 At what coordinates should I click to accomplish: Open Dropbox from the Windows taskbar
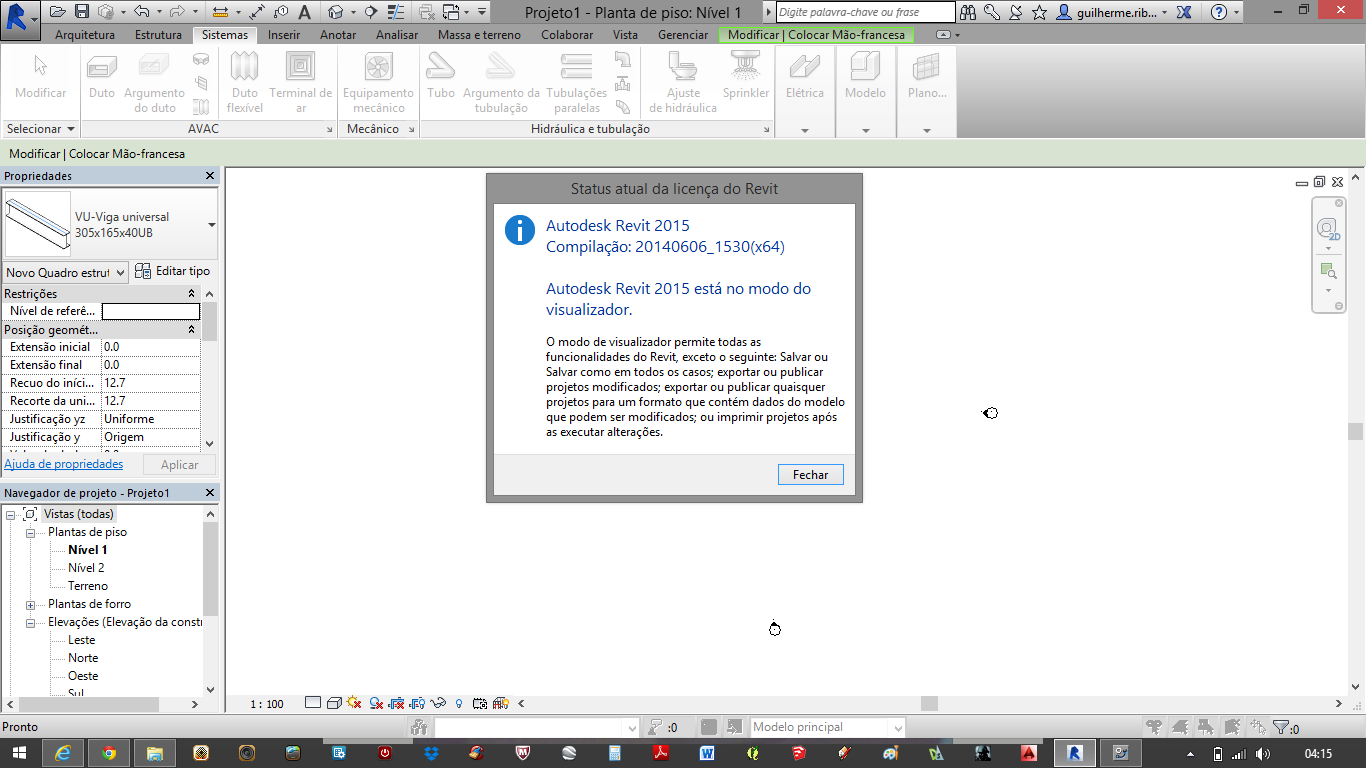[431, 753]
